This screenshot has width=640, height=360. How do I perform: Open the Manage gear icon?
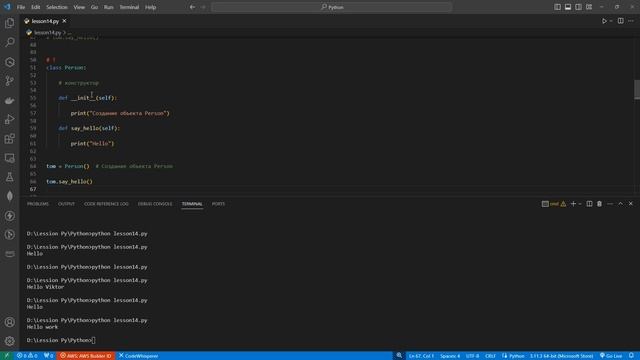click(x=9, y=341)
